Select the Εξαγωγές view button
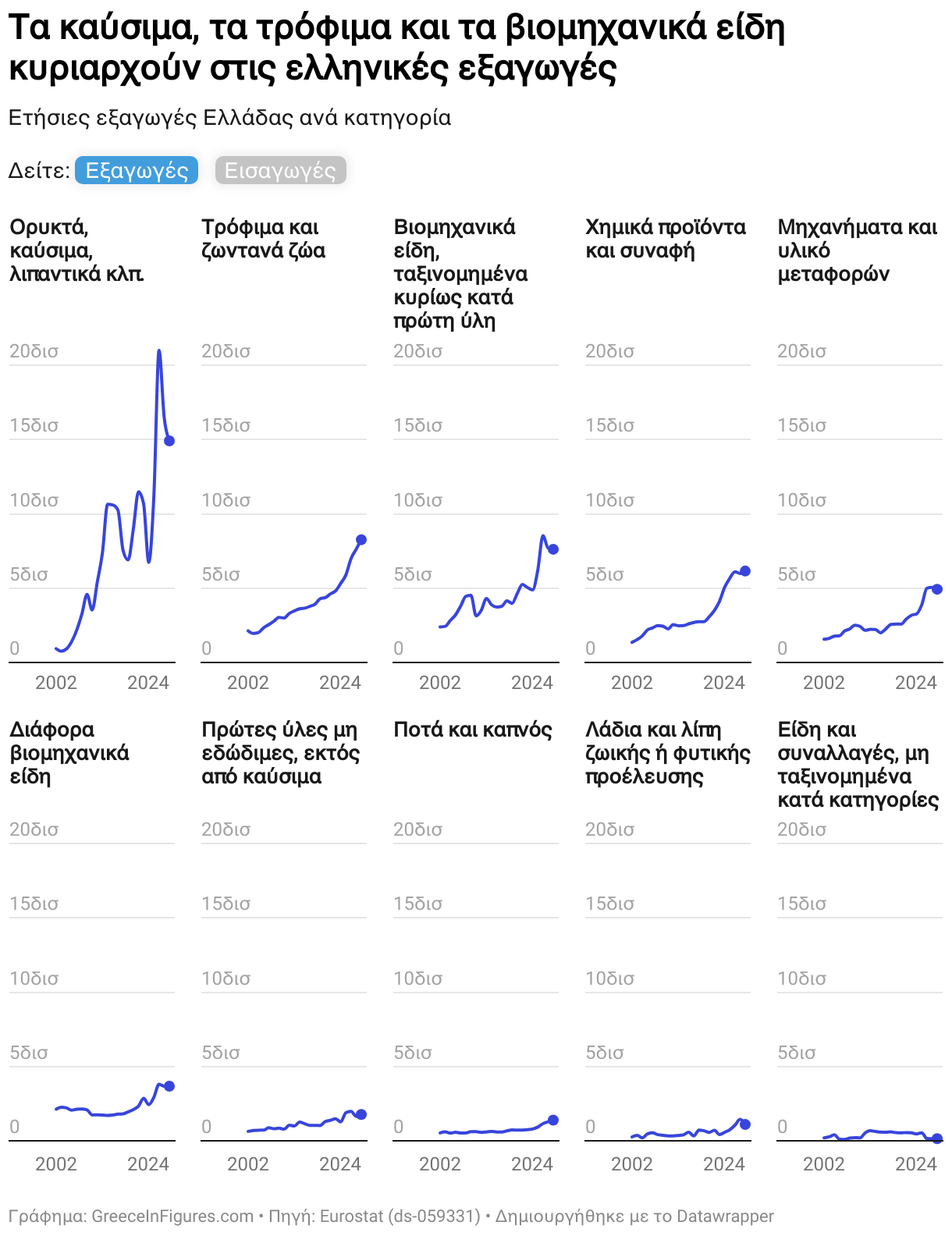The height and width of the screenshot is (1236, 952). click(137, 171)
